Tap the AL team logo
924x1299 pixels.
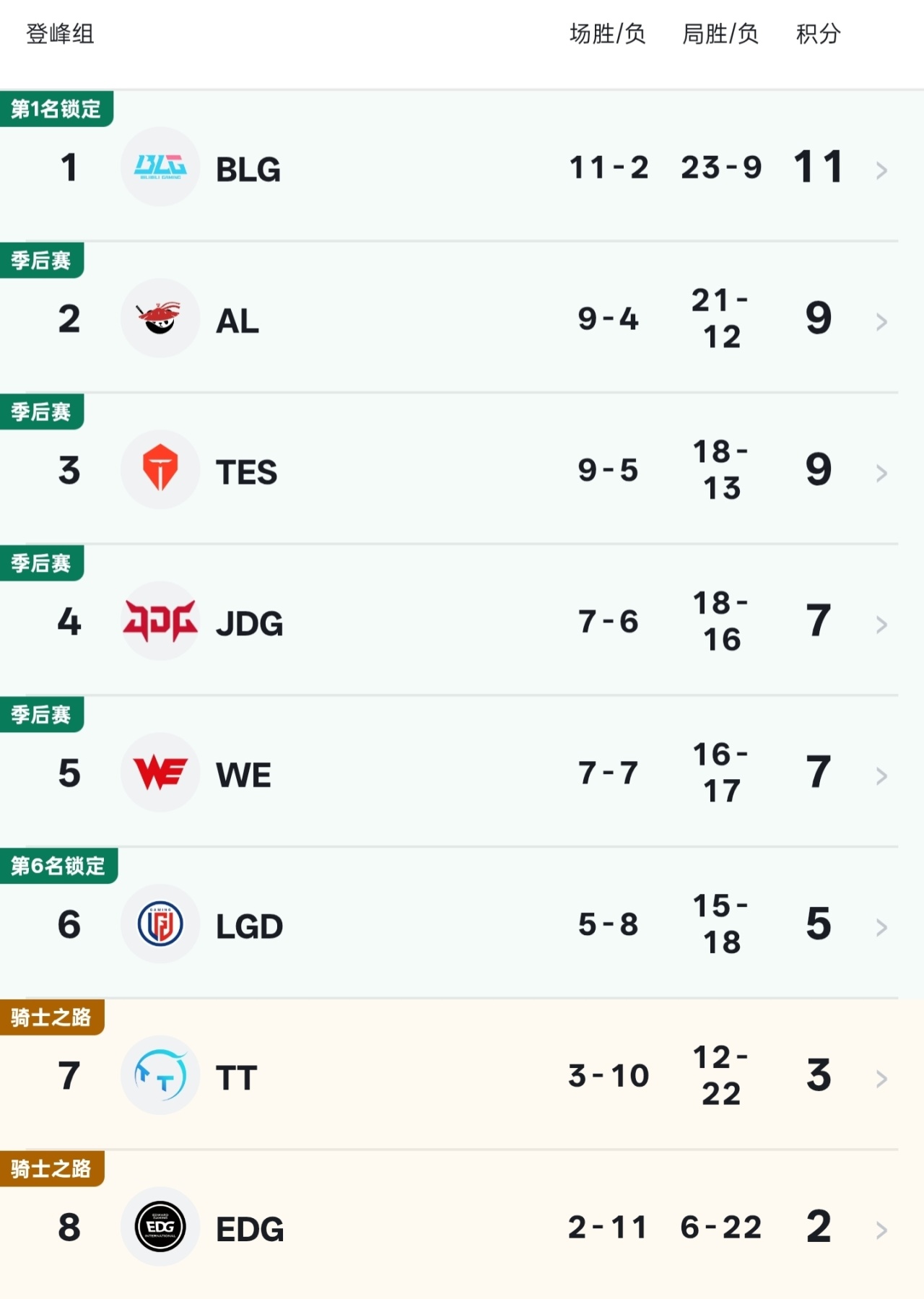pos(160,318)
